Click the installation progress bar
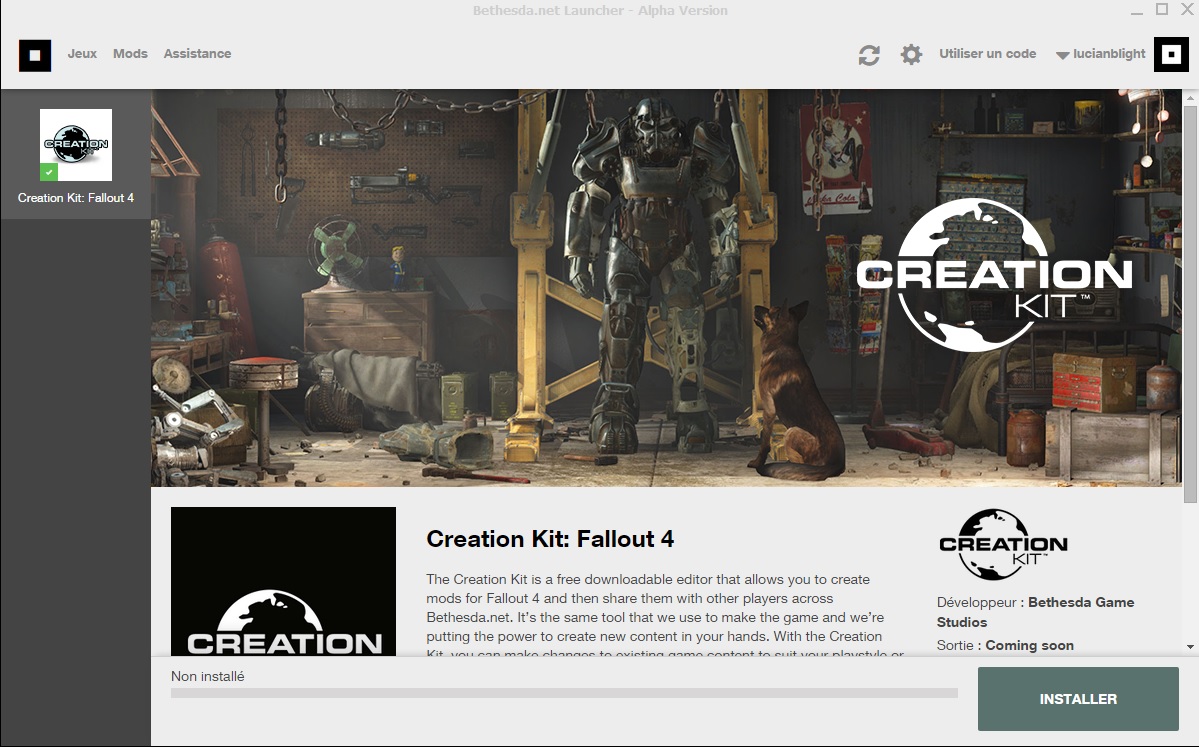Screen dimensions: 1199x747 564,693
